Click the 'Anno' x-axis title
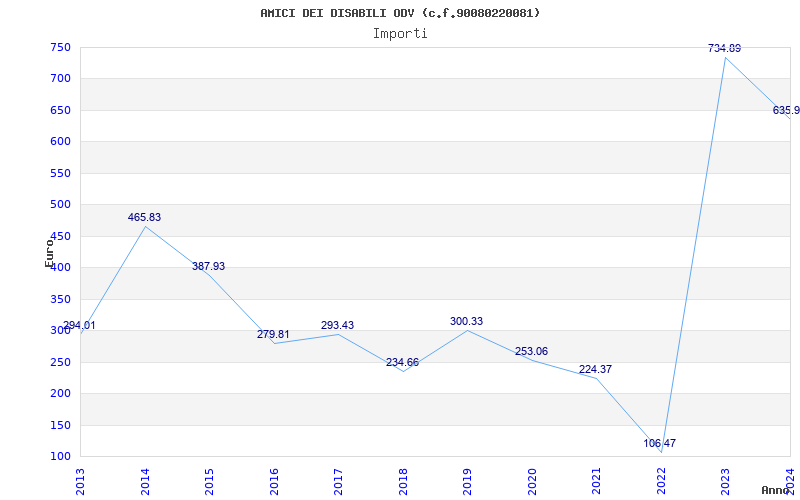 coord(776,490)
